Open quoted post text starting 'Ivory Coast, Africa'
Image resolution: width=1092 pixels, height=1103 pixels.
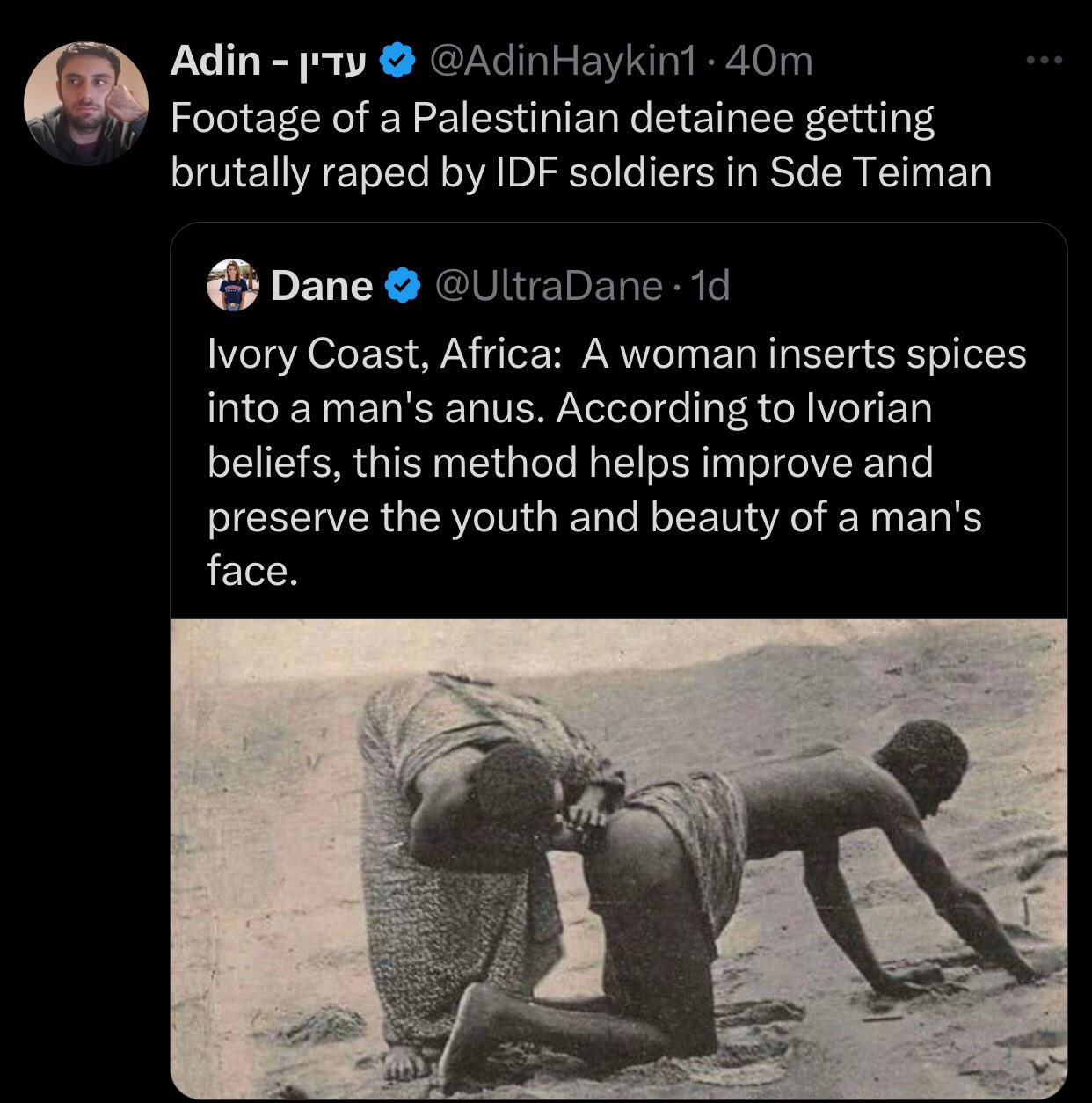click(x=616, y=462)
